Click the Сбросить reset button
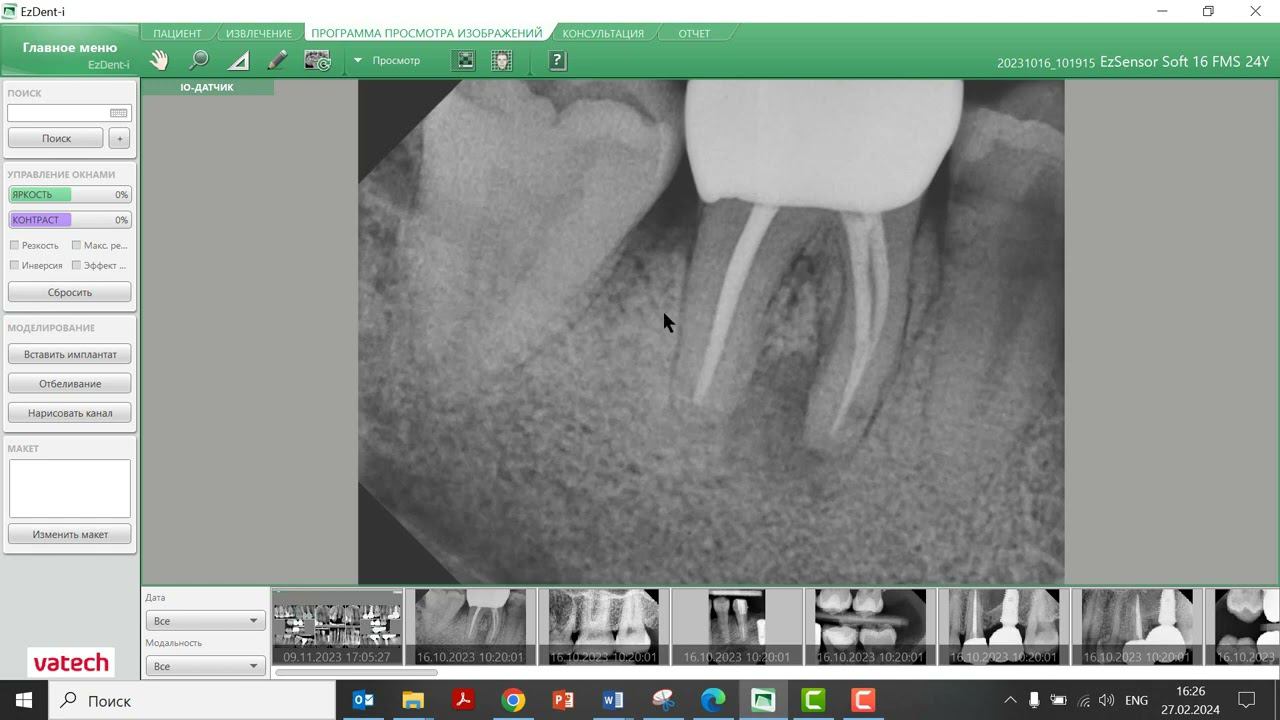The height and width of the screenshot is (720, 1280). [x=70, y=292]
